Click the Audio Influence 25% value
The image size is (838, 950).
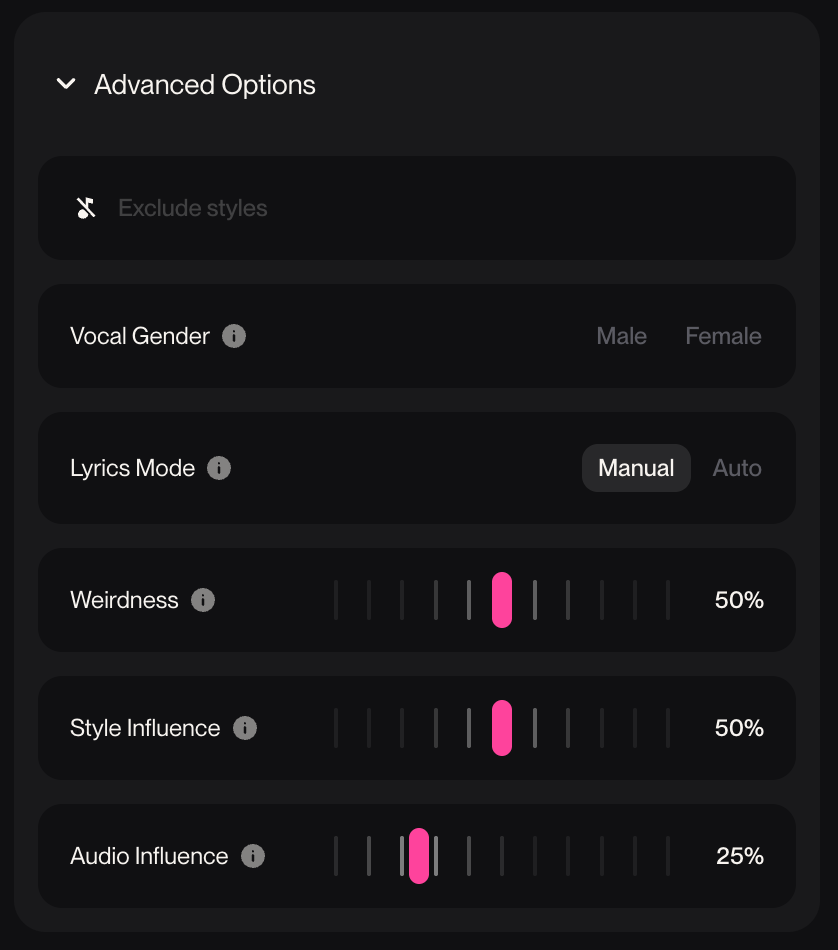(x=740, y=856)
